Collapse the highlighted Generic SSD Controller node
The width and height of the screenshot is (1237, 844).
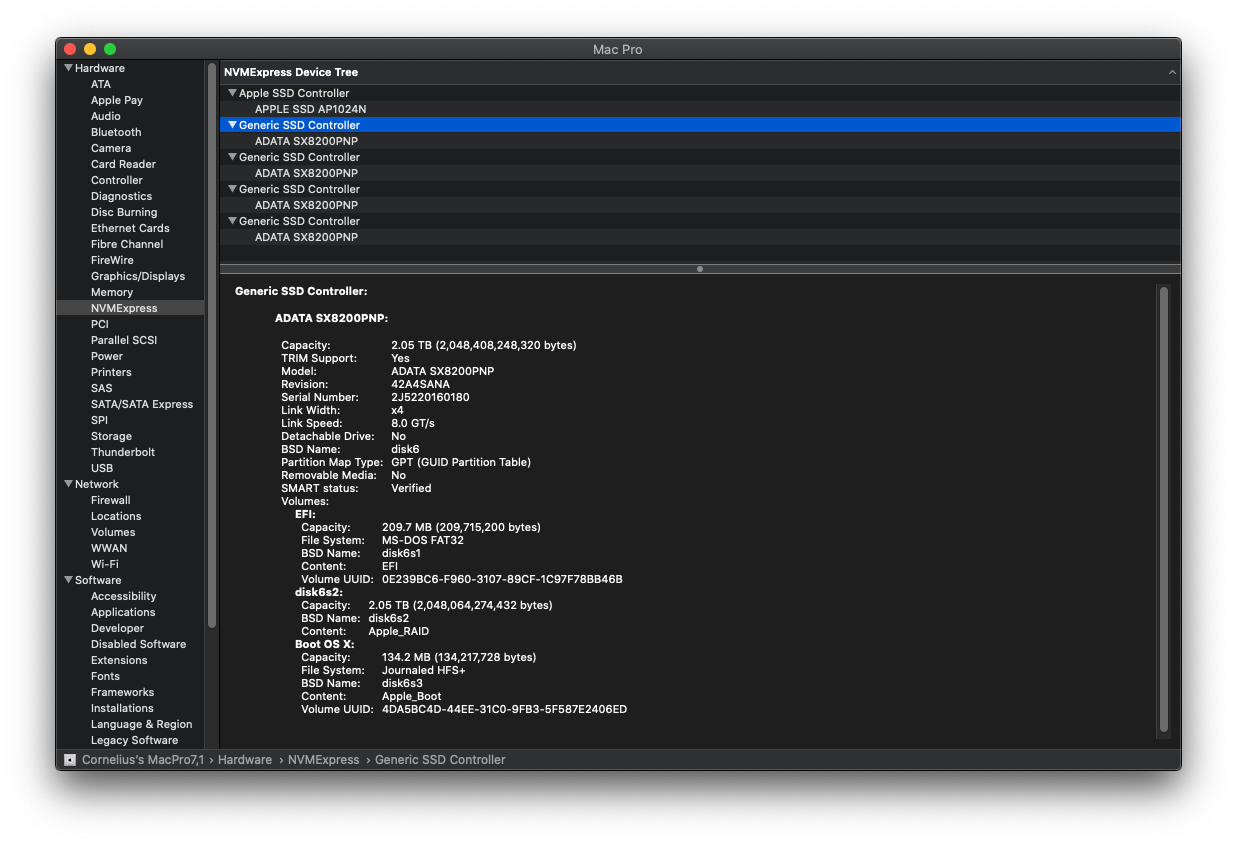(232, 125)
